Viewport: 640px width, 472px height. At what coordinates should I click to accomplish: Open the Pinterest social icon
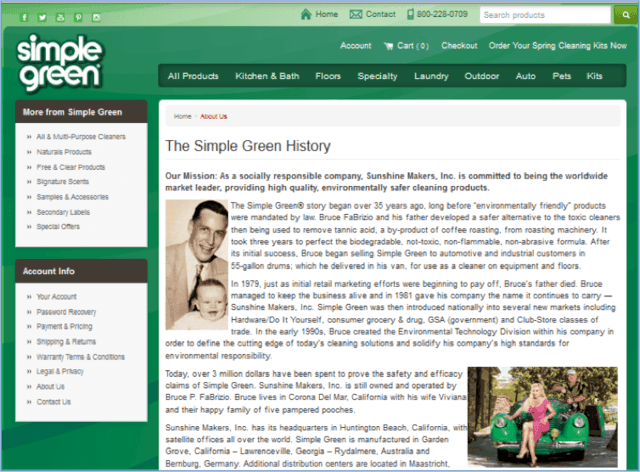click(78, 18)
